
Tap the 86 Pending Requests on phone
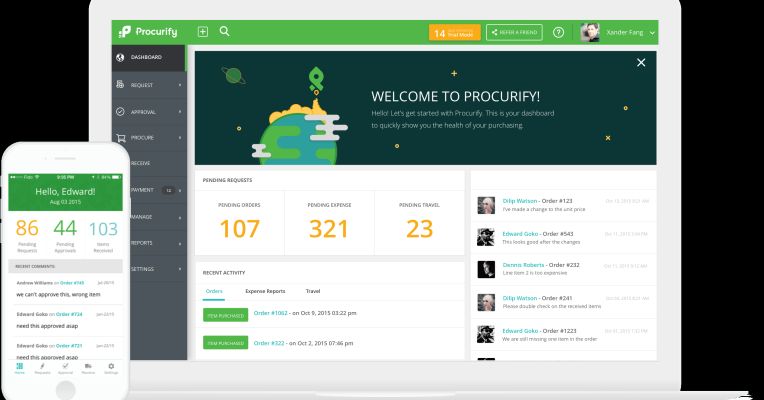(27, 228)
